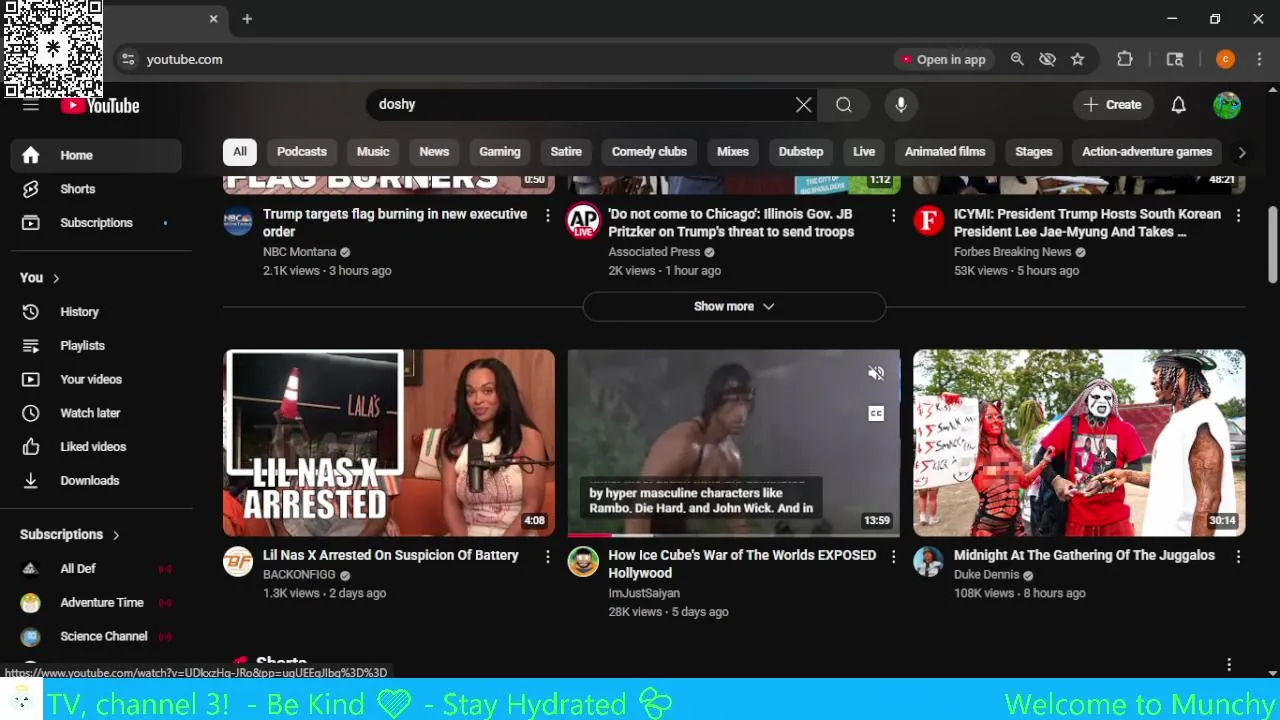Bookmark this page with the star icon
Image resolution: width=1280 pixels, height=720 pixels.
click(1077, 59)
